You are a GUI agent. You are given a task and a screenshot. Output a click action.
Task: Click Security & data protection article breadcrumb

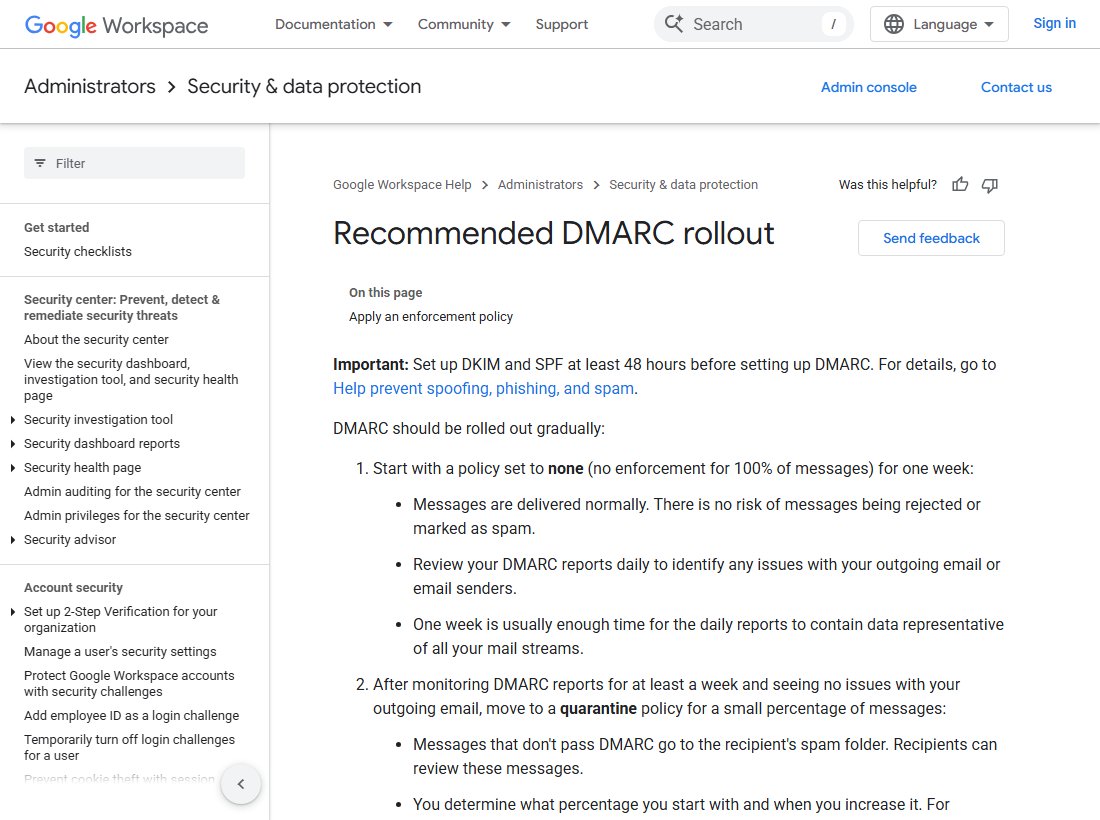pyautogui.click(x=683, y=184)
